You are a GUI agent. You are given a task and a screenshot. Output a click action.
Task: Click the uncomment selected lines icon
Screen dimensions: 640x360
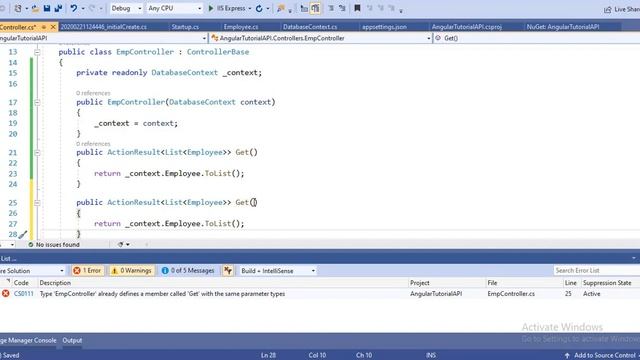pyautogui.click(x=342, y=8)
